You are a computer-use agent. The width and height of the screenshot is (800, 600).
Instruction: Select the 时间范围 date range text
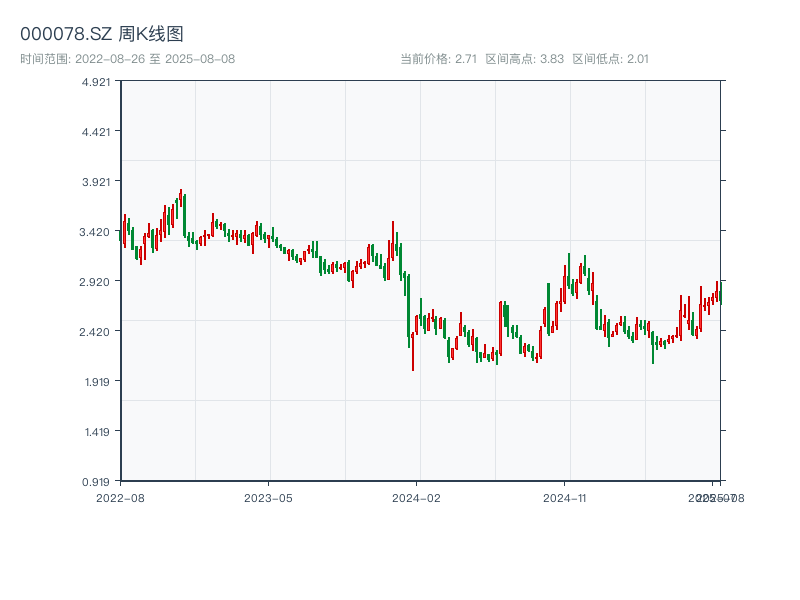[127, 59]
